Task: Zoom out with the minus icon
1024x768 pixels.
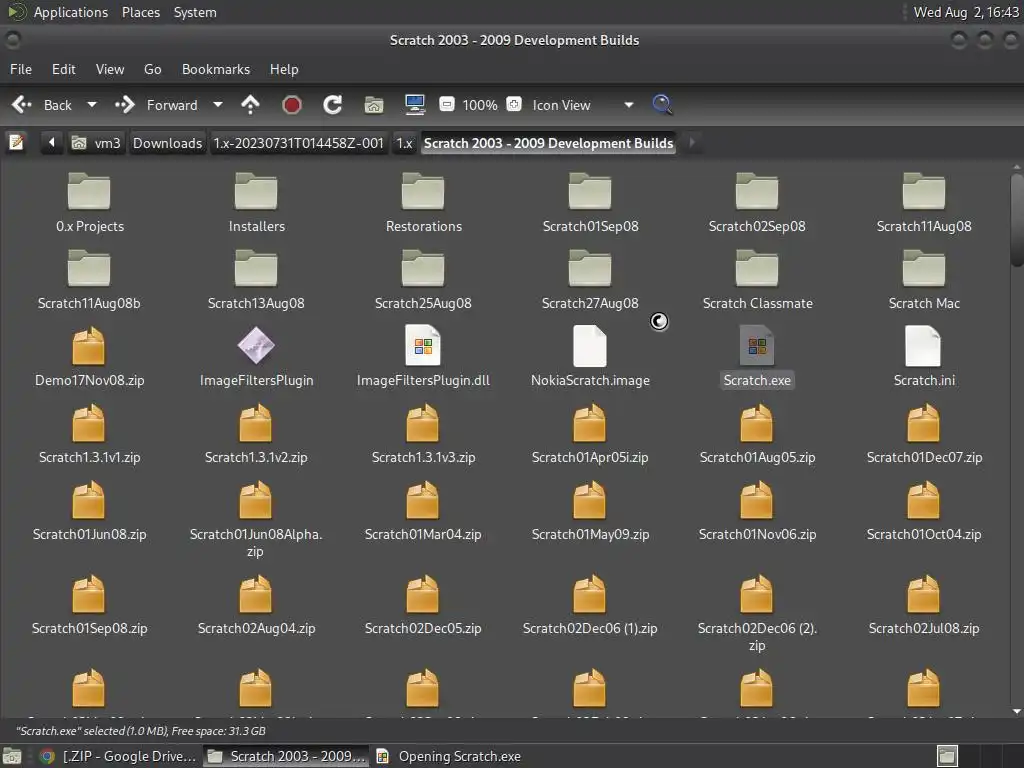Action: tap(447, 104)
